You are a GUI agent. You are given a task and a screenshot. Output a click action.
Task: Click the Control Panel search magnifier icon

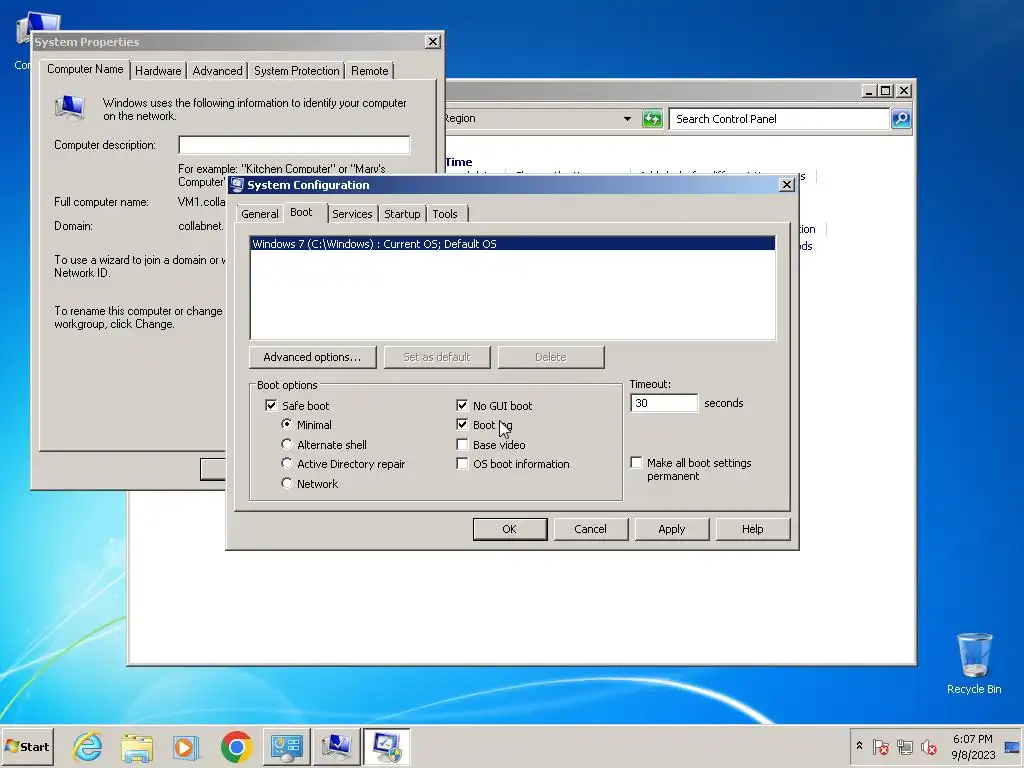(901, 119)
